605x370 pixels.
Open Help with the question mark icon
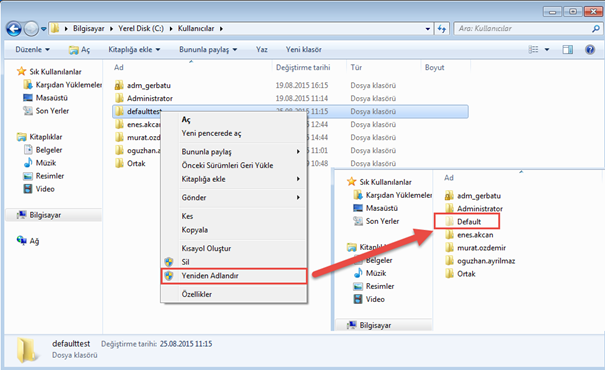click(590, 49)
